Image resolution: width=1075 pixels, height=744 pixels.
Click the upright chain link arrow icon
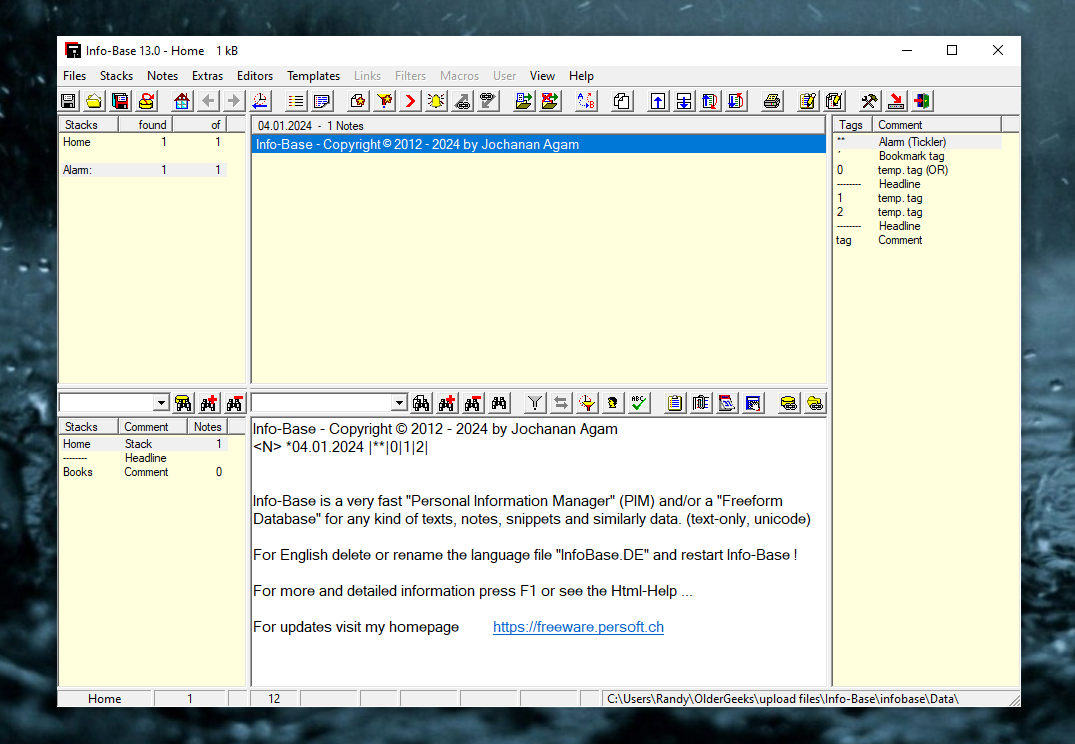(x=462, y=101)
